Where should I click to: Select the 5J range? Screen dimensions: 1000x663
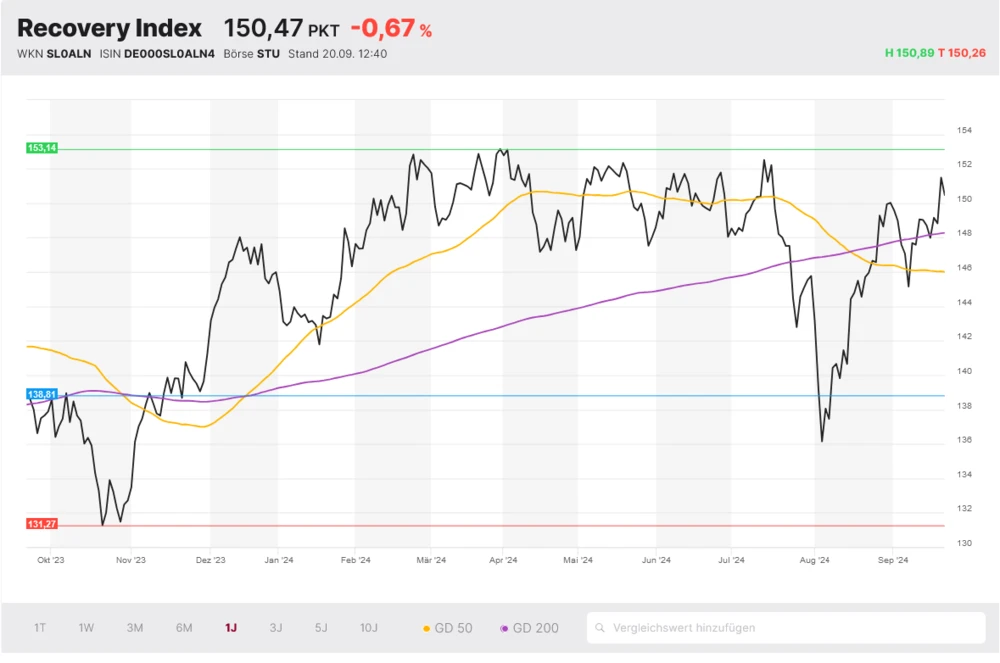320,627
